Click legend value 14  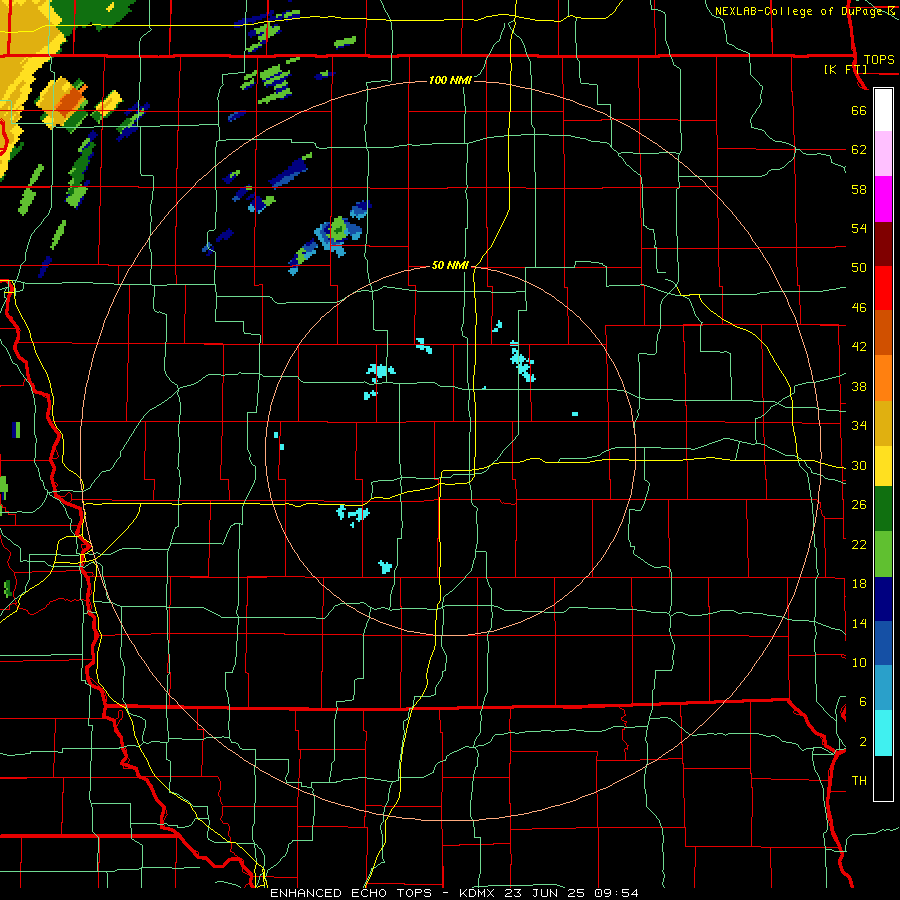pyautogui.click(x=859, y=623)
